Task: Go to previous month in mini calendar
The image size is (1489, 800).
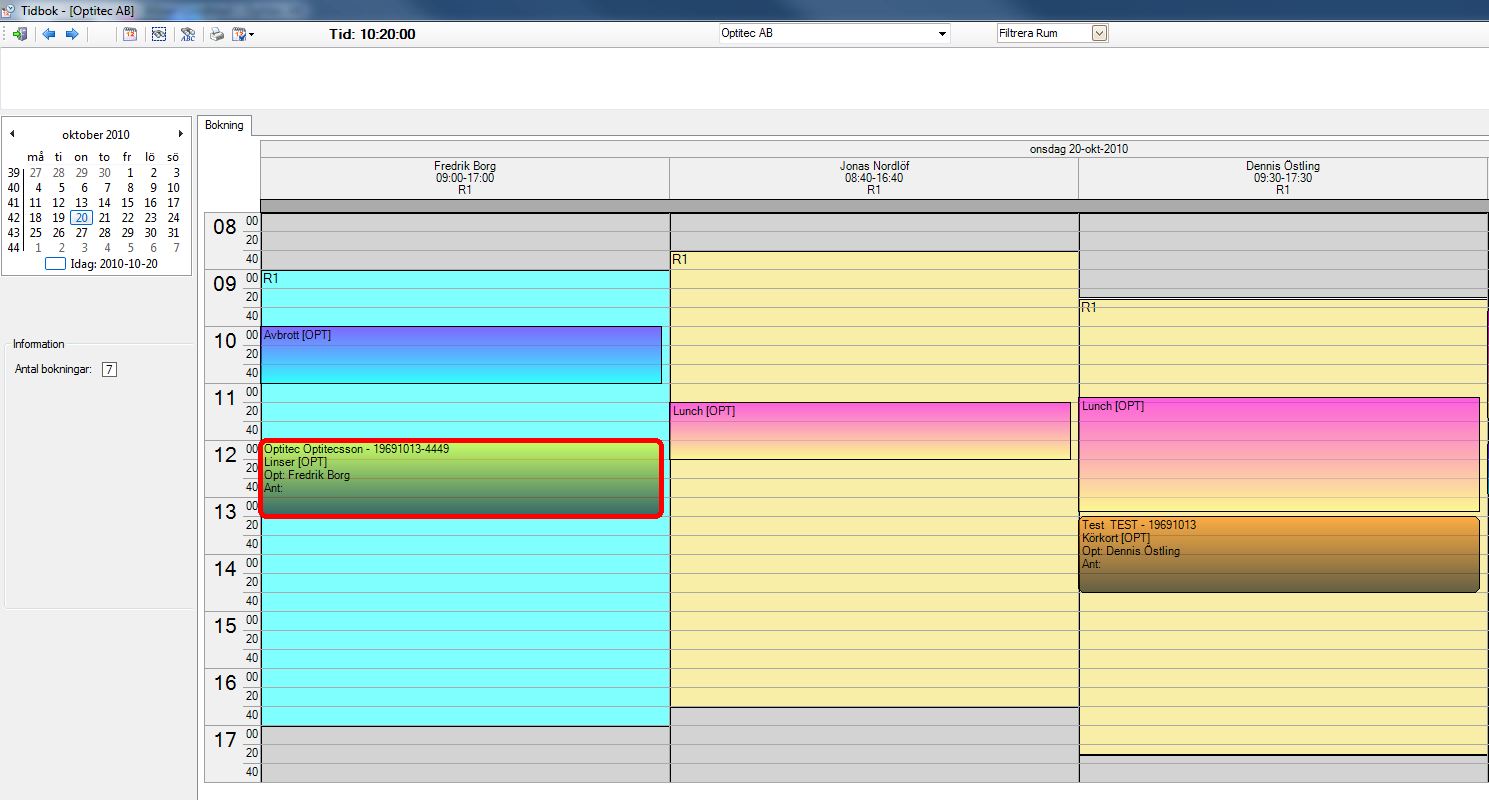Action: point(12,134)
